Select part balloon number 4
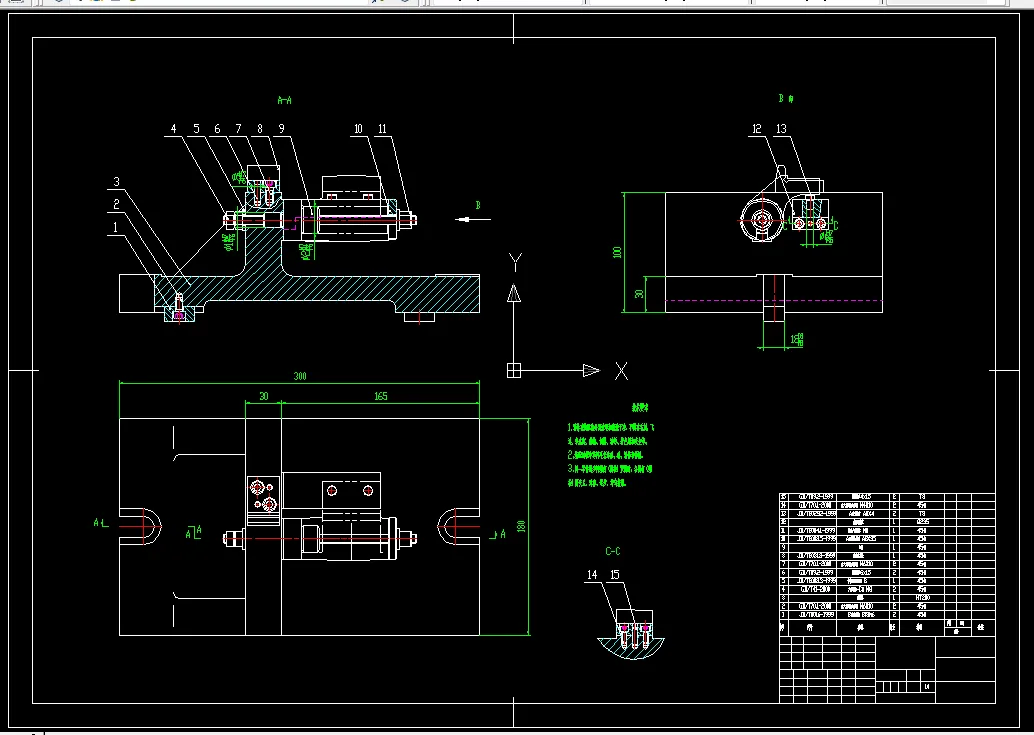This screenshot has height=735, width=1034. click(x=173, y=129)
